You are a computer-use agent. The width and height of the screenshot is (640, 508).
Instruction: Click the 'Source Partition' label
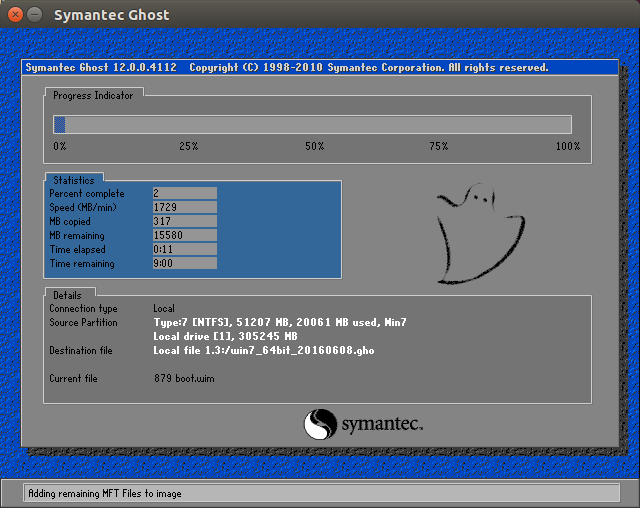tap(83, 322)
